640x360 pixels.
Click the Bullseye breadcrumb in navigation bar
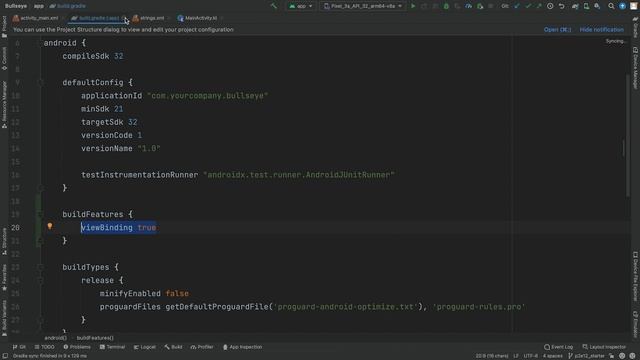(16, 6)
